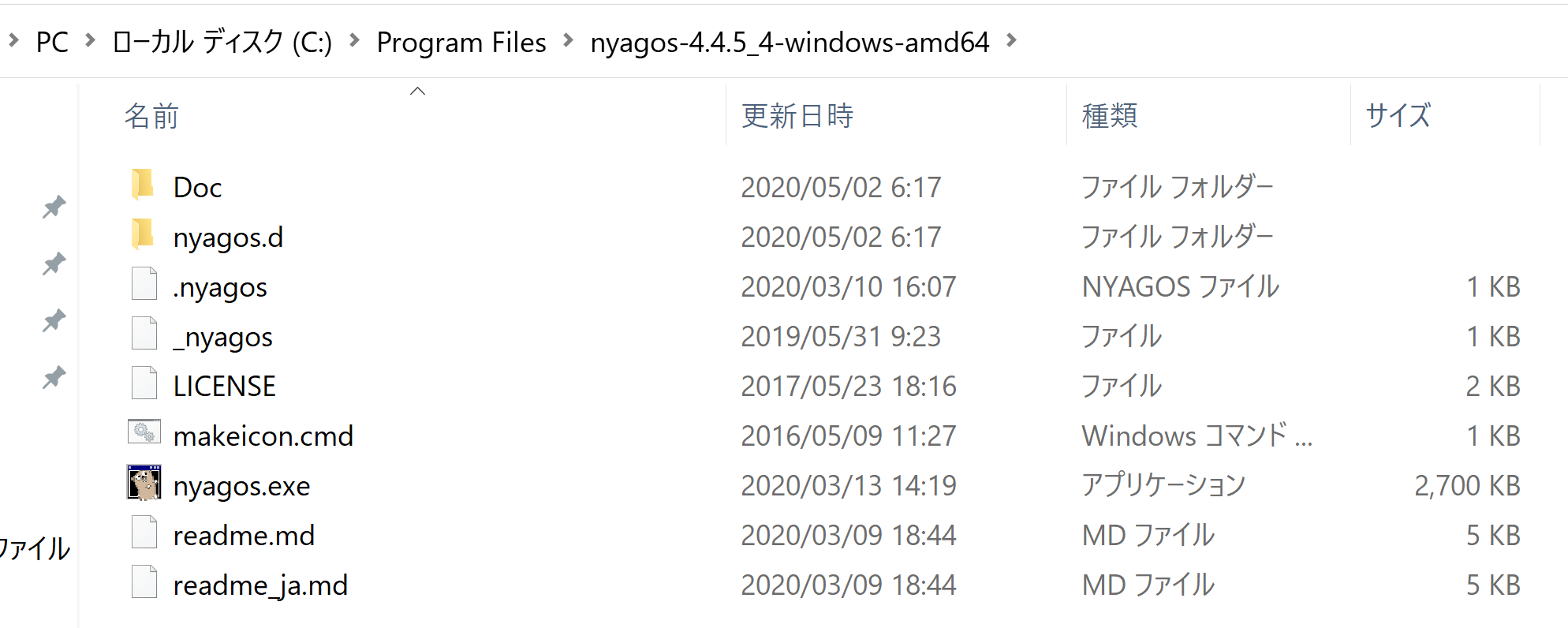Click the makeicon.cmd gear script icon

pos(144,432)
